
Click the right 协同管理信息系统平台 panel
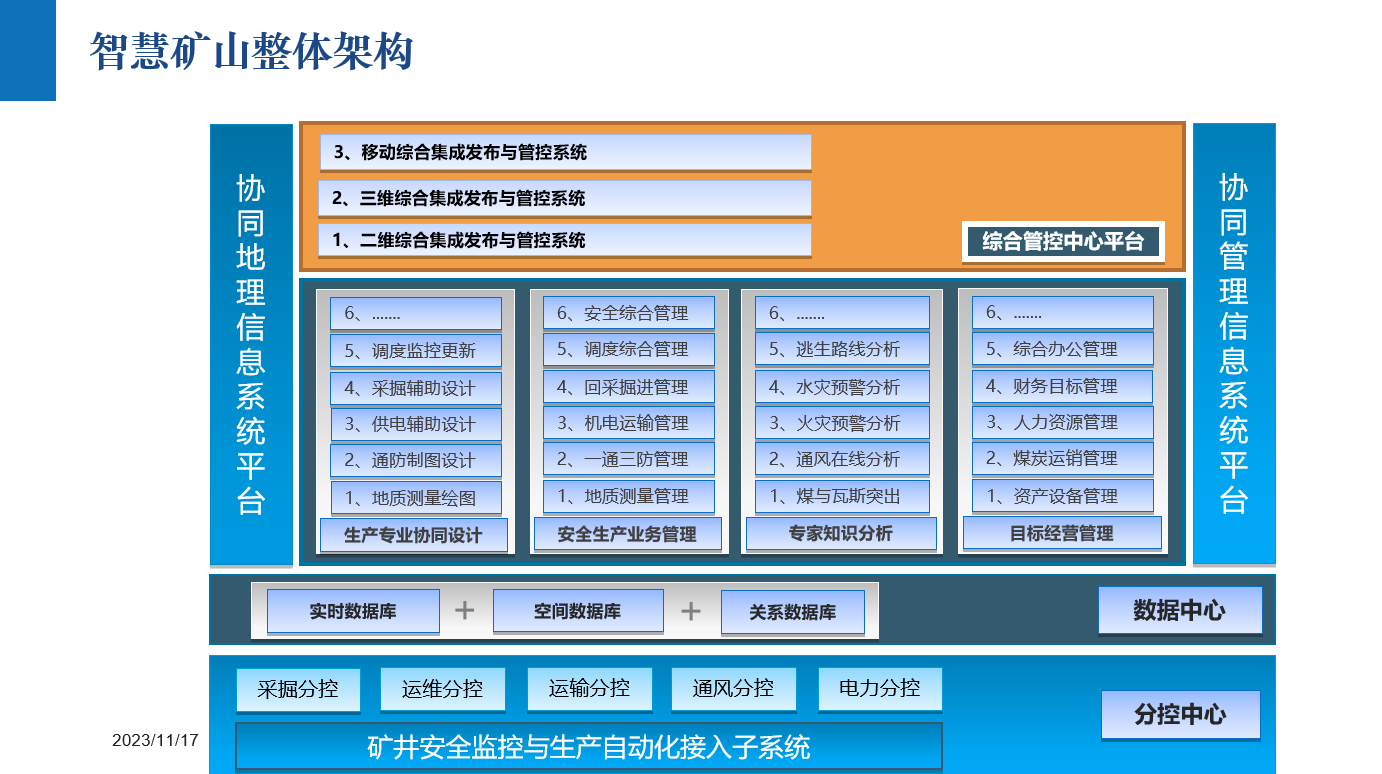pos(1234,345)
